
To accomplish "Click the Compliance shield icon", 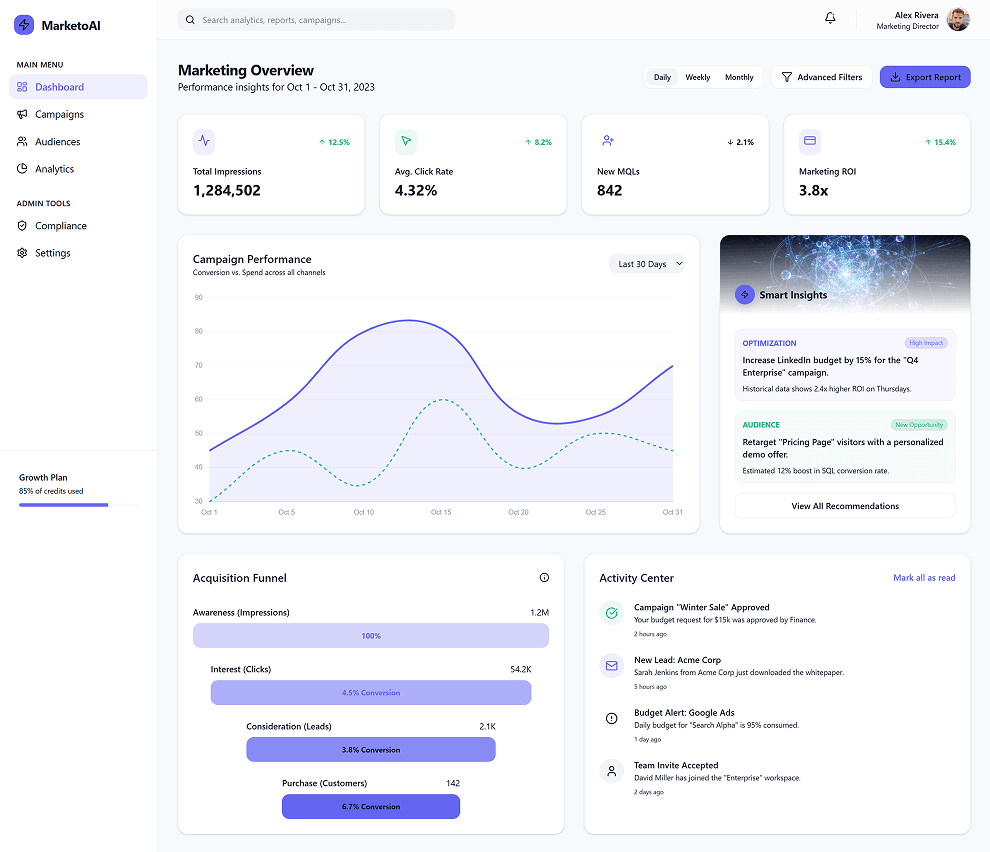I will (x=22, y=225).
